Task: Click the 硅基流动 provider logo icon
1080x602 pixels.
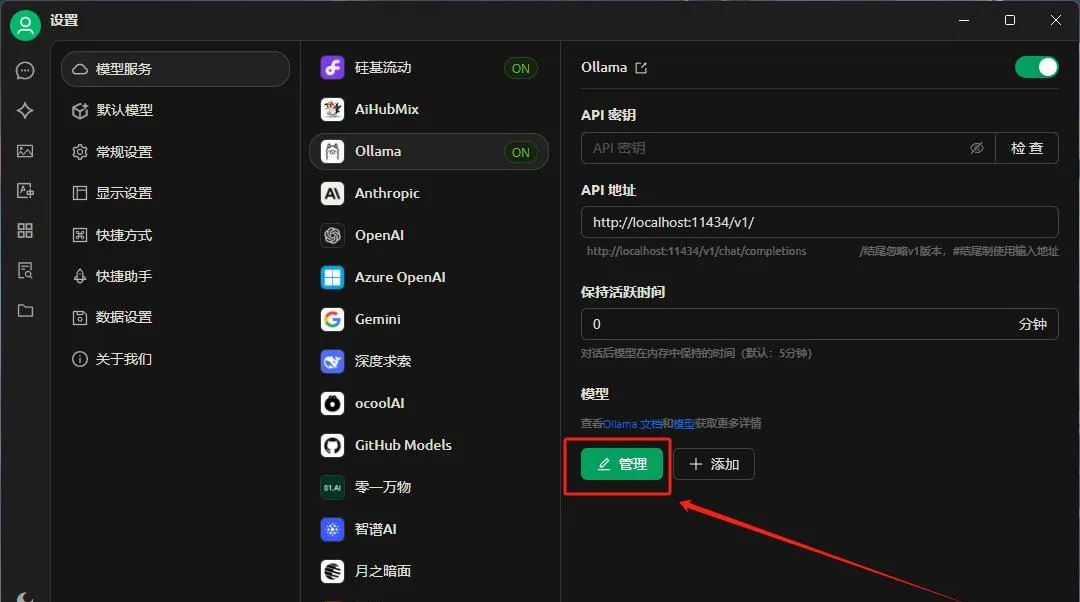Action: pyautogui.click(x=333, y=68)
